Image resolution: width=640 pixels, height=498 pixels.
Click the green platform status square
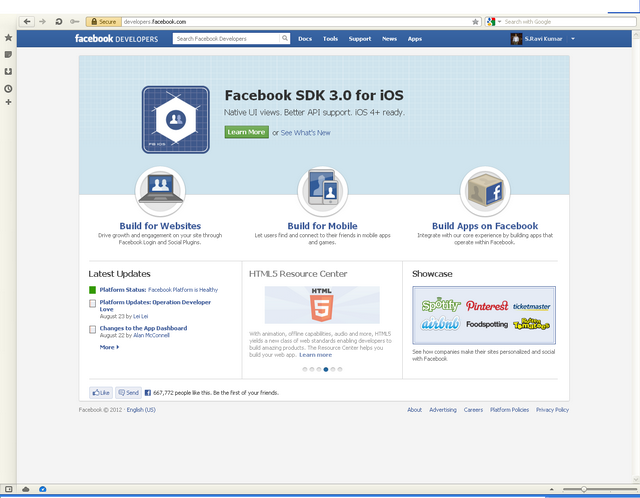click(x=92, y=290)
